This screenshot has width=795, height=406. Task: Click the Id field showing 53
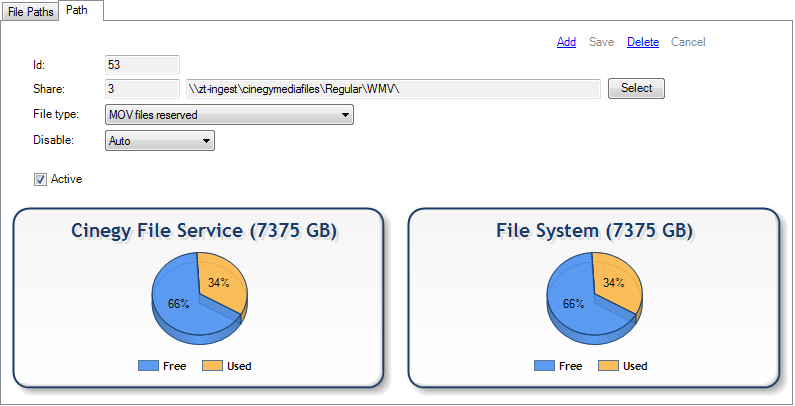coord(142,65)
